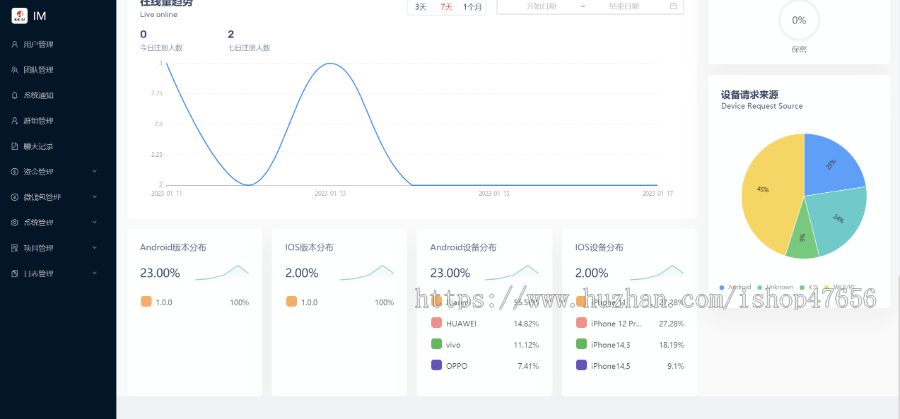Expand the 项目管理 submenu chevron
Screen dimensions: 900x419
95,248
